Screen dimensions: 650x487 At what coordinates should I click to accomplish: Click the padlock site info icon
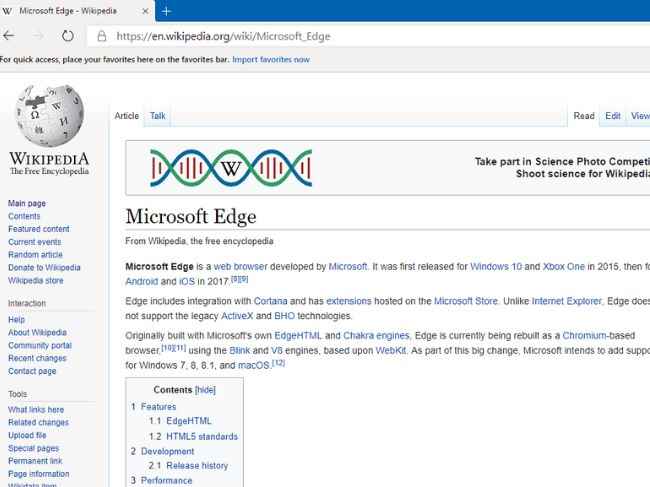102,36
